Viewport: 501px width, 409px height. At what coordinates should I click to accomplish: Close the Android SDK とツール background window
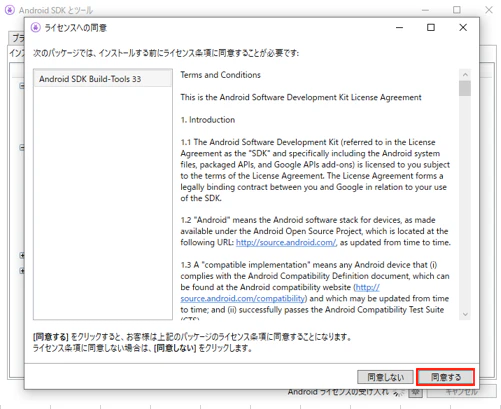tap(489, 10)
